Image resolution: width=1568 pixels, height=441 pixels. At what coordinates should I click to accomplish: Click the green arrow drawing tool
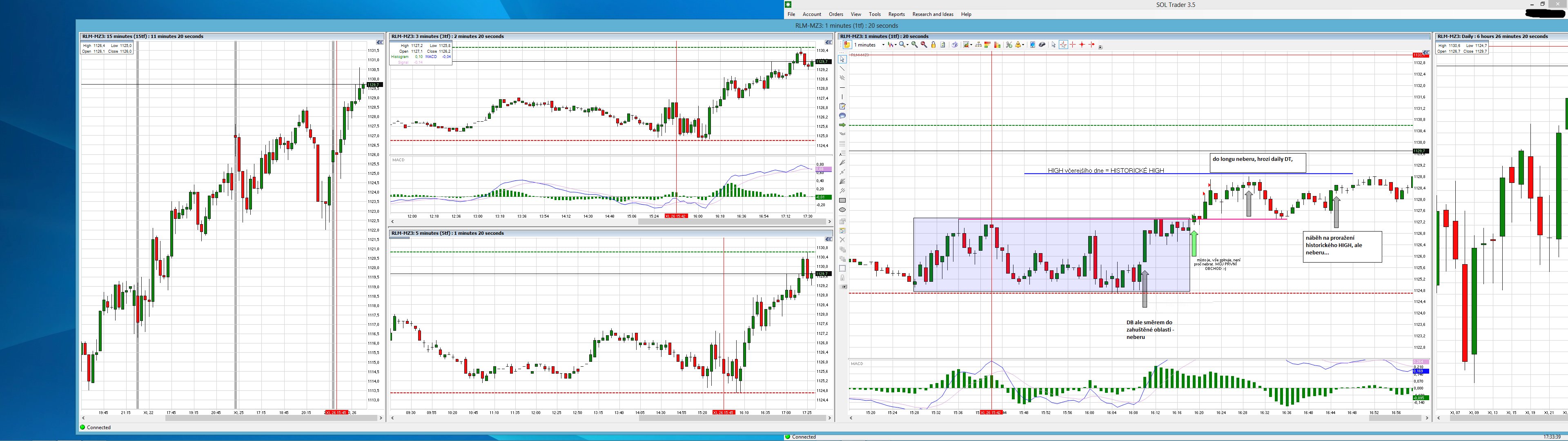[842, 125]
